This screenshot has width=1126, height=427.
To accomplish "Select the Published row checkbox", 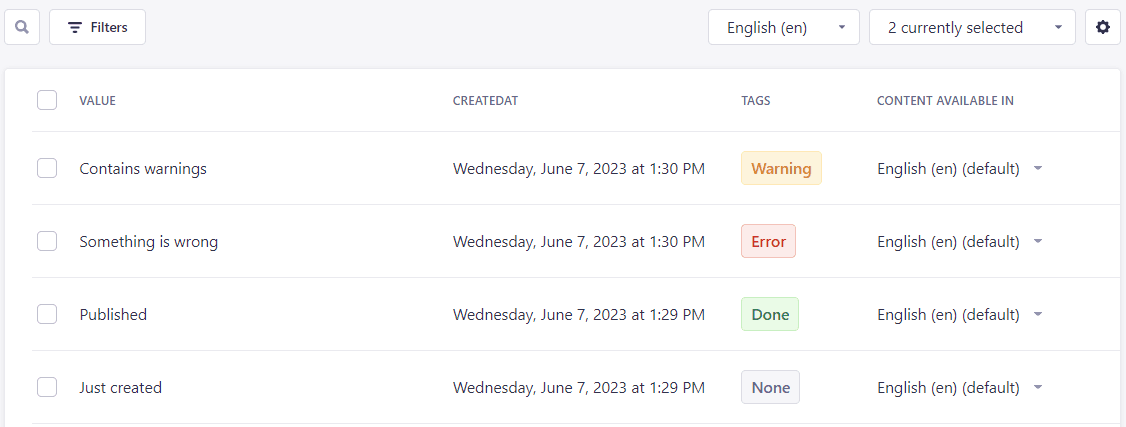I will point(47,314).
